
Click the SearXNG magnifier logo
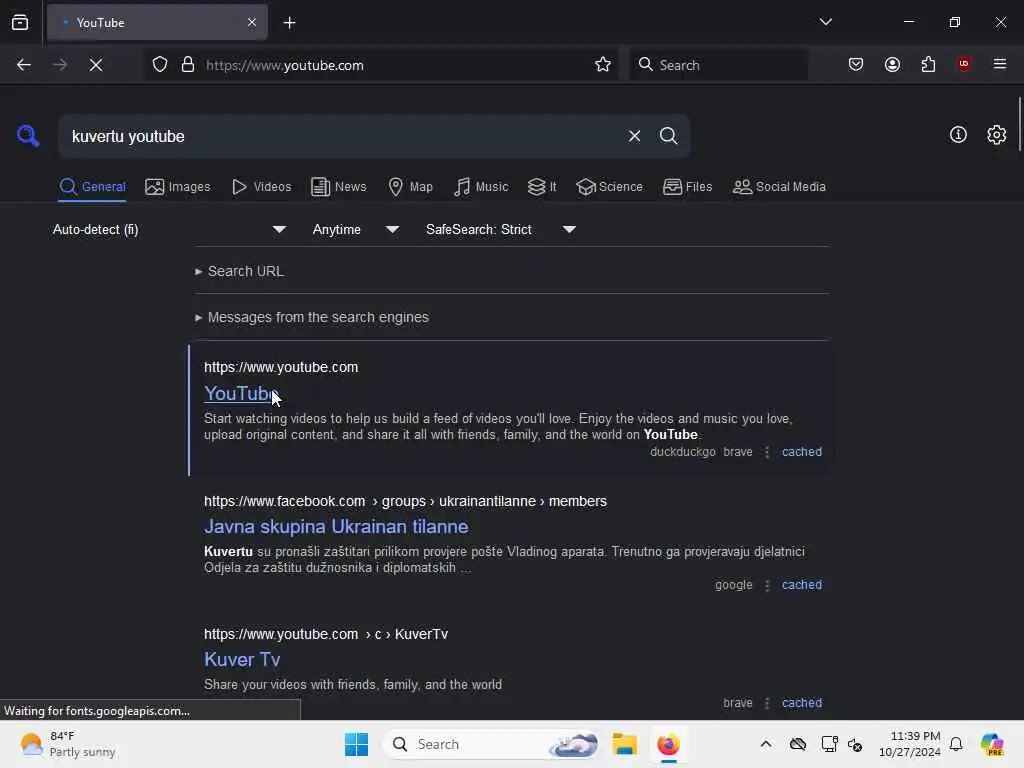tap(28, 136)
